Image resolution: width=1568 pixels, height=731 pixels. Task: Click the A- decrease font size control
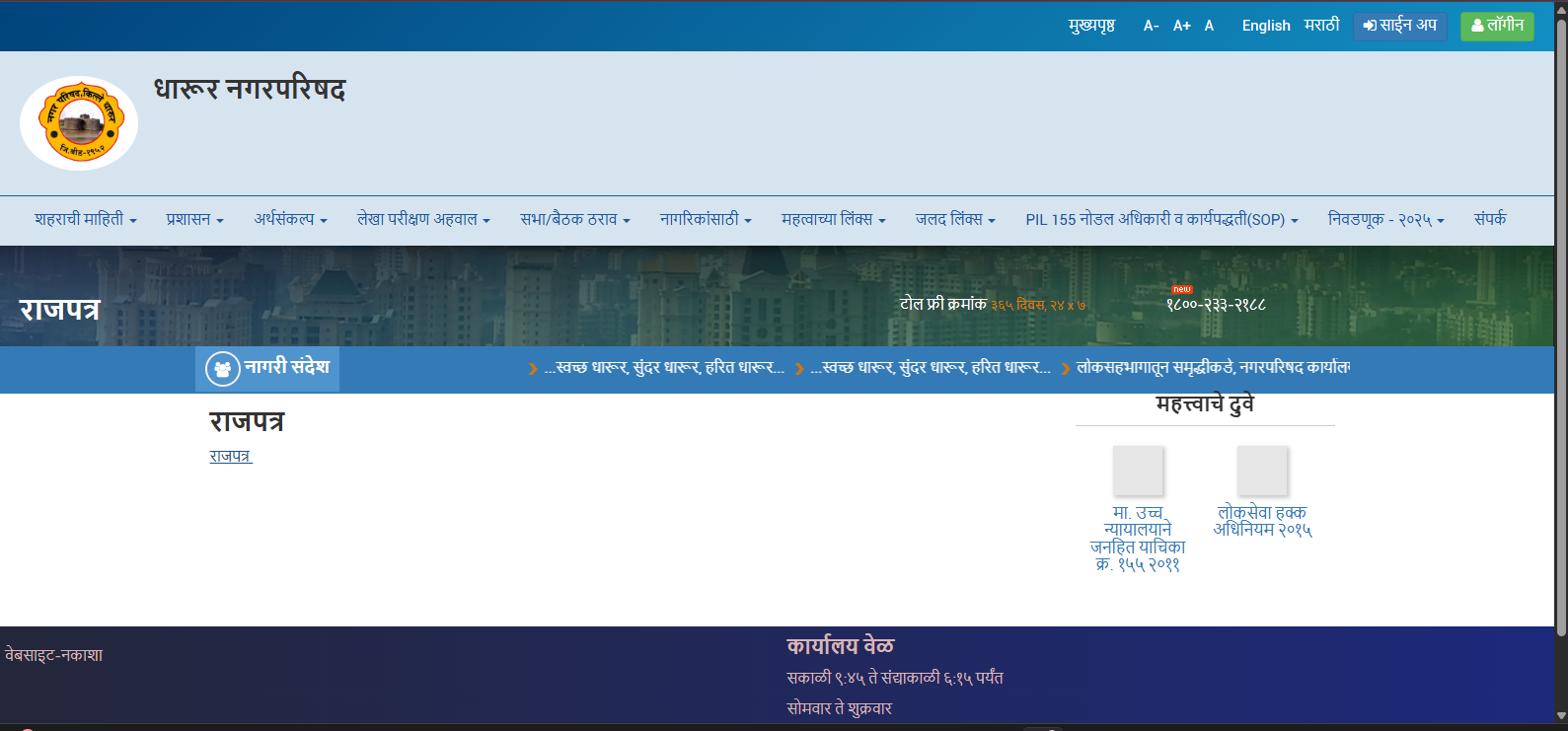pyautogui.click(x=1151, y=26)
